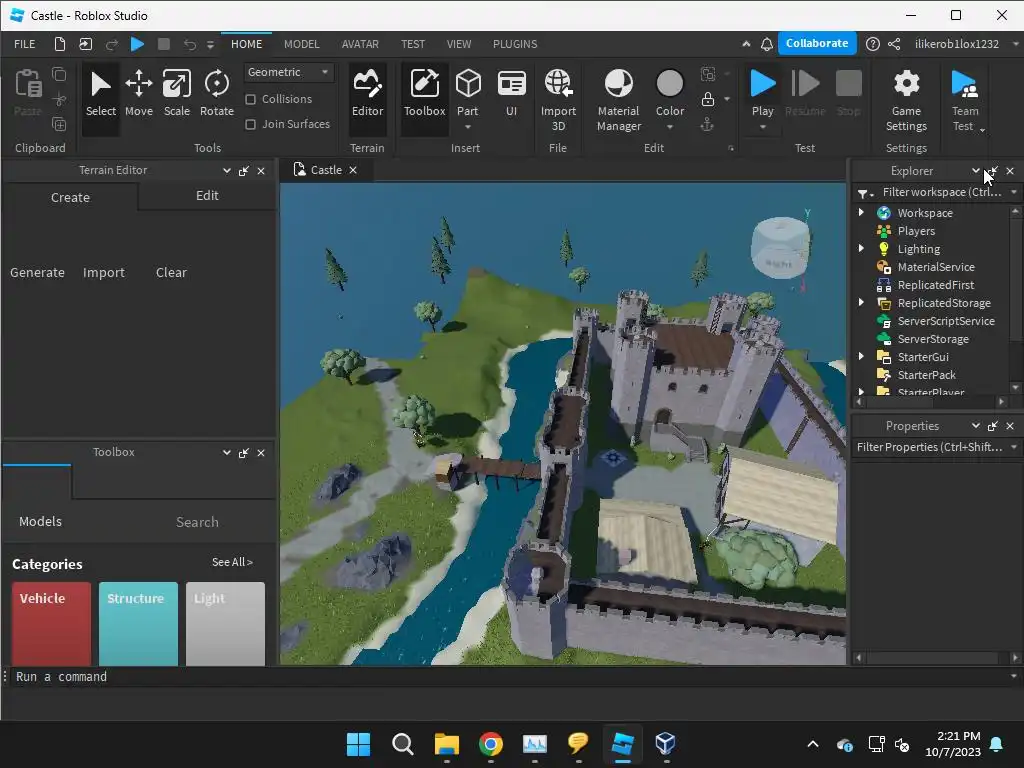Click Clear in Terrain Editor
1024x768 pixels.
171,272
